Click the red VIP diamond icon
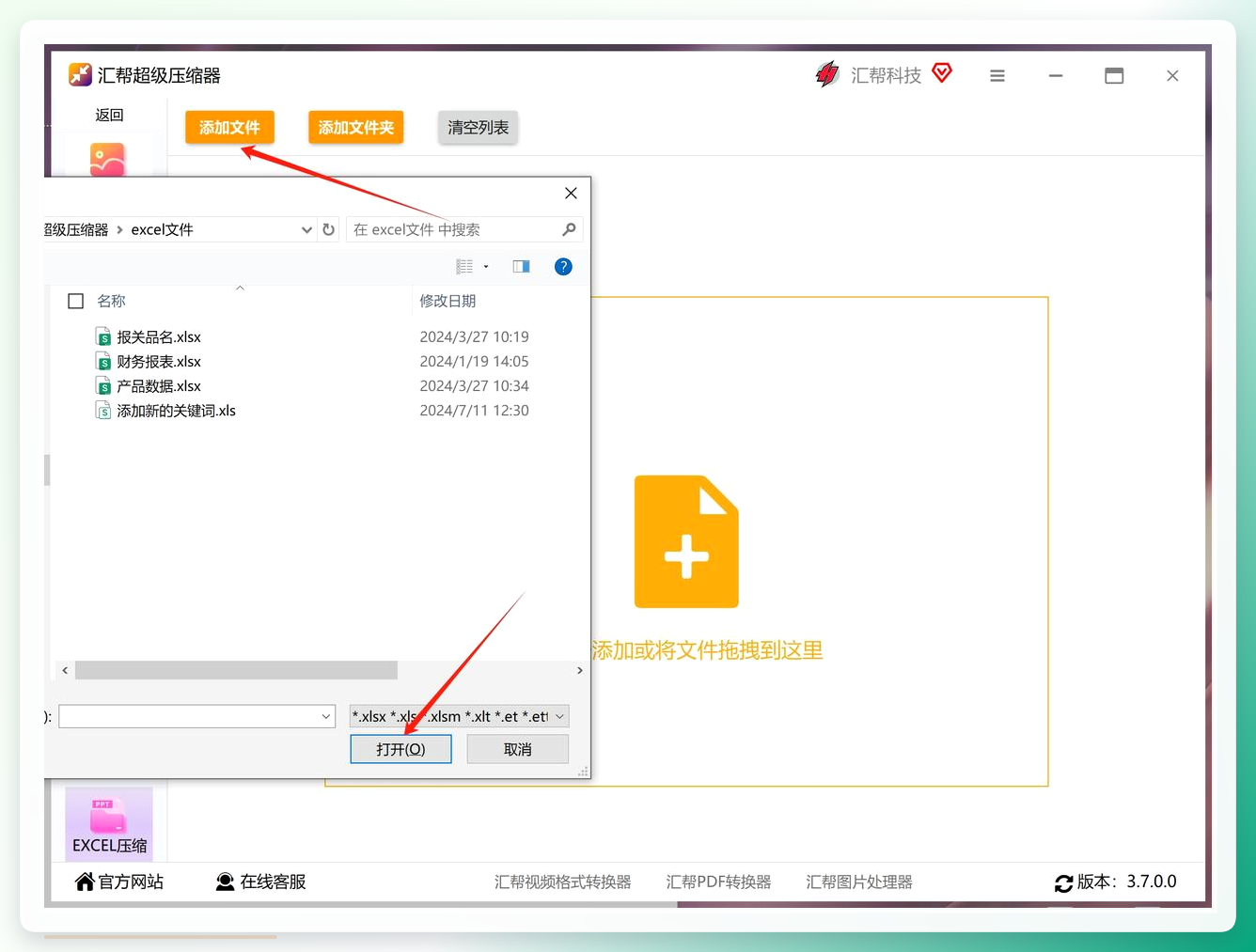The width and height of the screenshot is (1256, 952). point(942,72)
